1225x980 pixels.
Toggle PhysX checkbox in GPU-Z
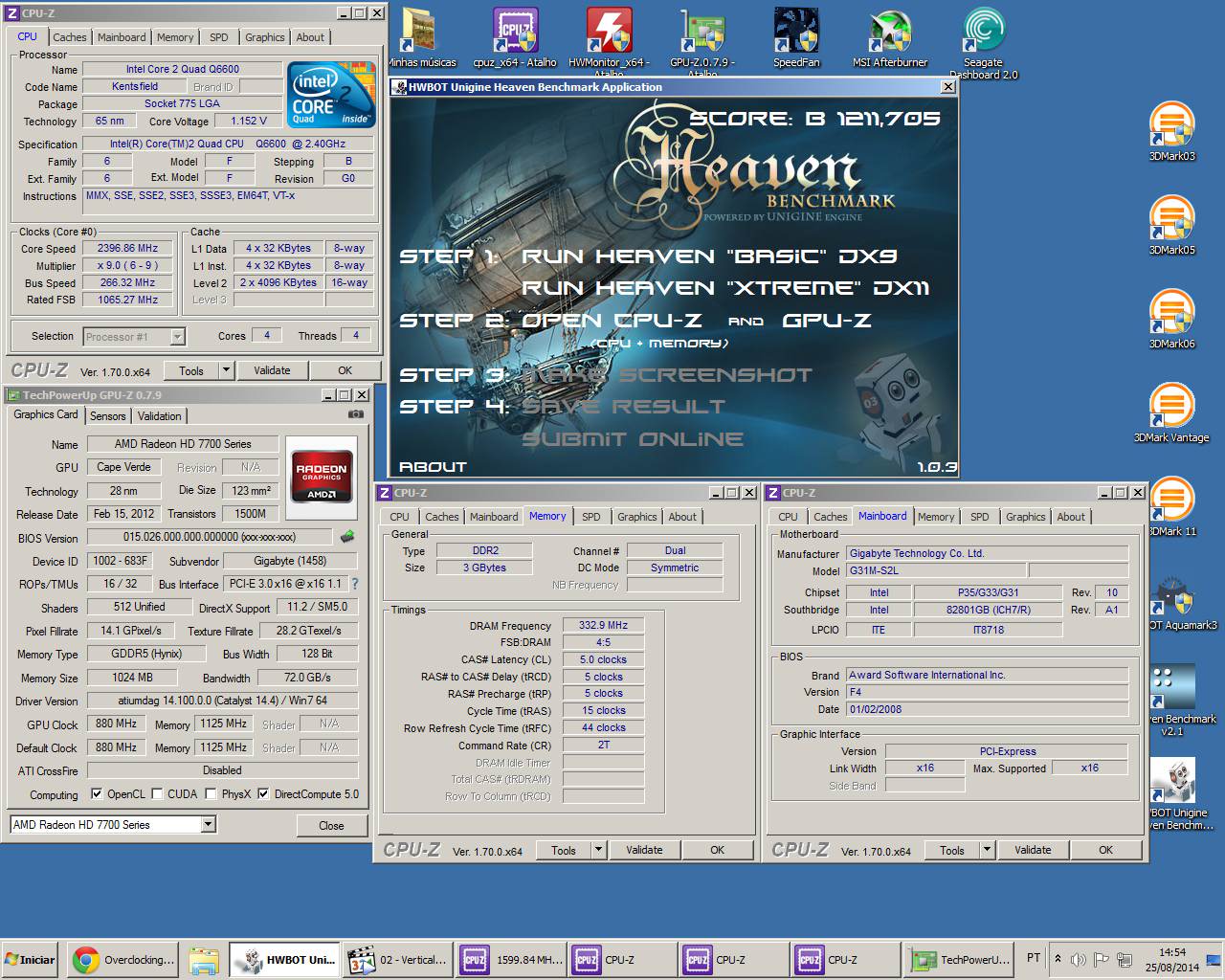point(212,794)
